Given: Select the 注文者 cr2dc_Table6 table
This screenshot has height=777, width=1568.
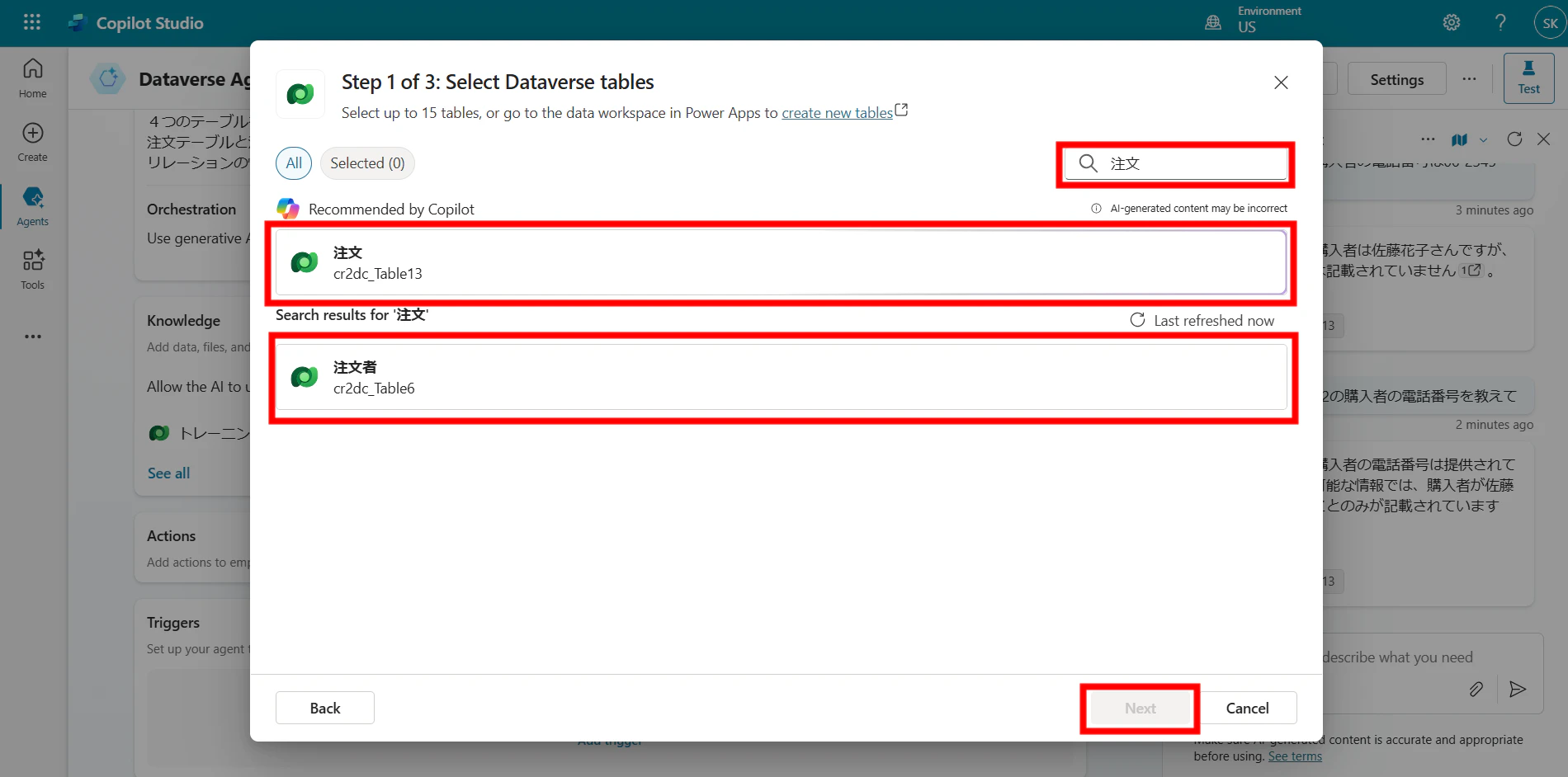Looking at the screenshot, I should pyautogui.click(x=781, y=377).
